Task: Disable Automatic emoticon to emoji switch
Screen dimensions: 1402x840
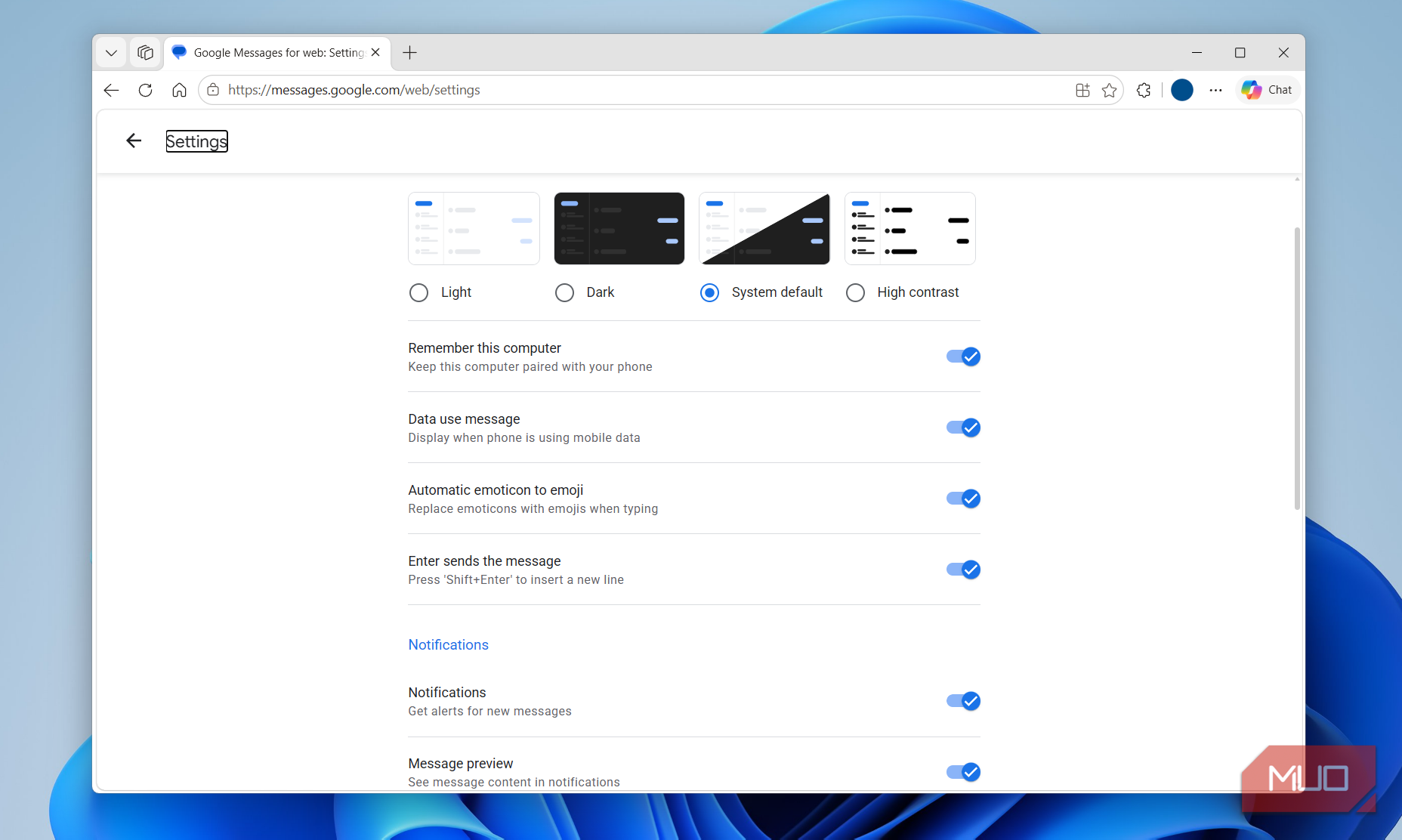Action: pos(963,499)
